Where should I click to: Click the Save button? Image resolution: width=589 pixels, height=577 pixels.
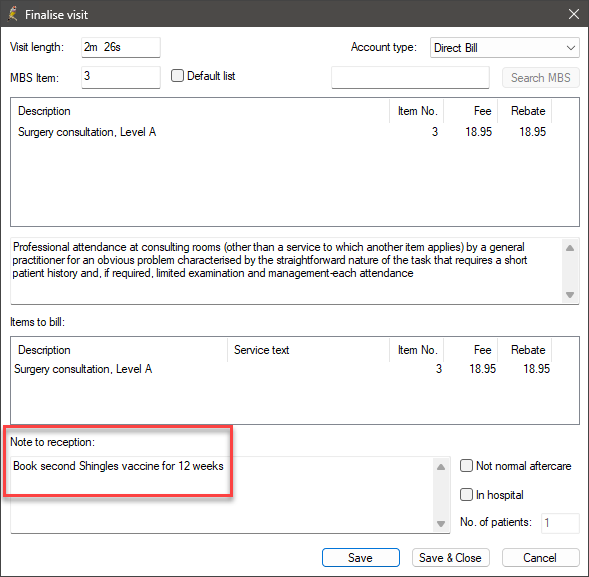[361, 557]
